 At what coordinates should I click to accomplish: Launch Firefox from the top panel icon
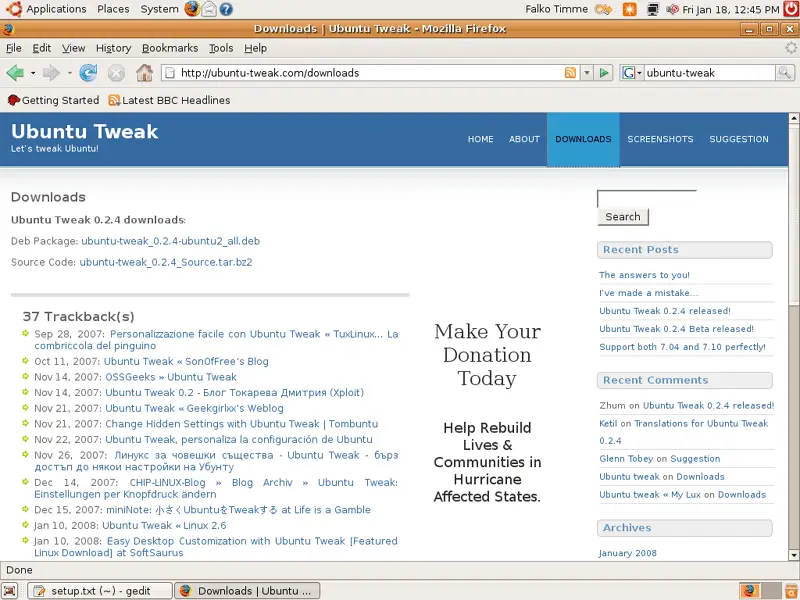(x=192, y=9)
